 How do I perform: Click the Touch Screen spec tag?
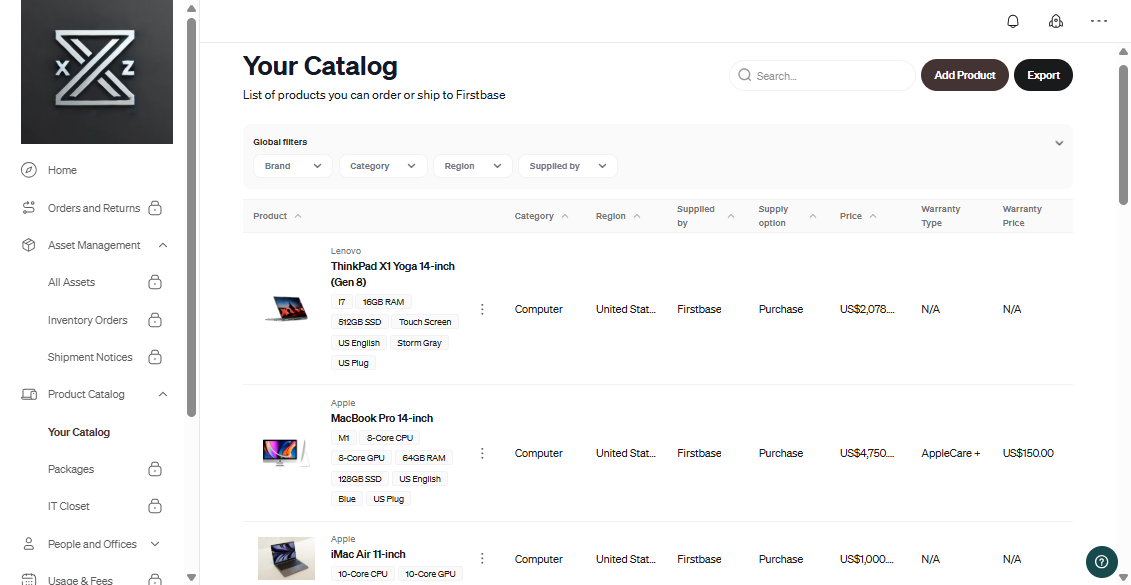tap(425, 322)
